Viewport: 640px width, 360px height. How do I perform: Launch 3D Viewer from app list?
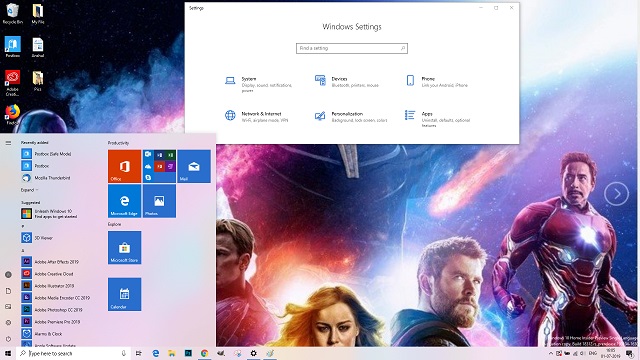pos(37,238)
